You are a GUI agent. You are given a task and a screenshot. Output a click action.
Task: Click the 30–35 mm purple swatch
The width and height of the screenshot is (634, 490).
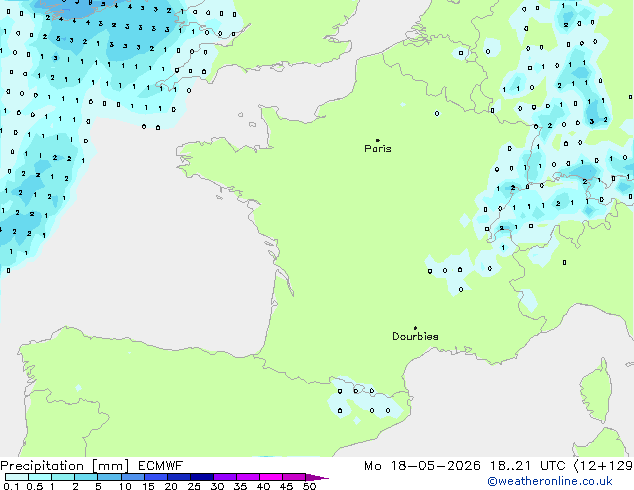[224, 477]
